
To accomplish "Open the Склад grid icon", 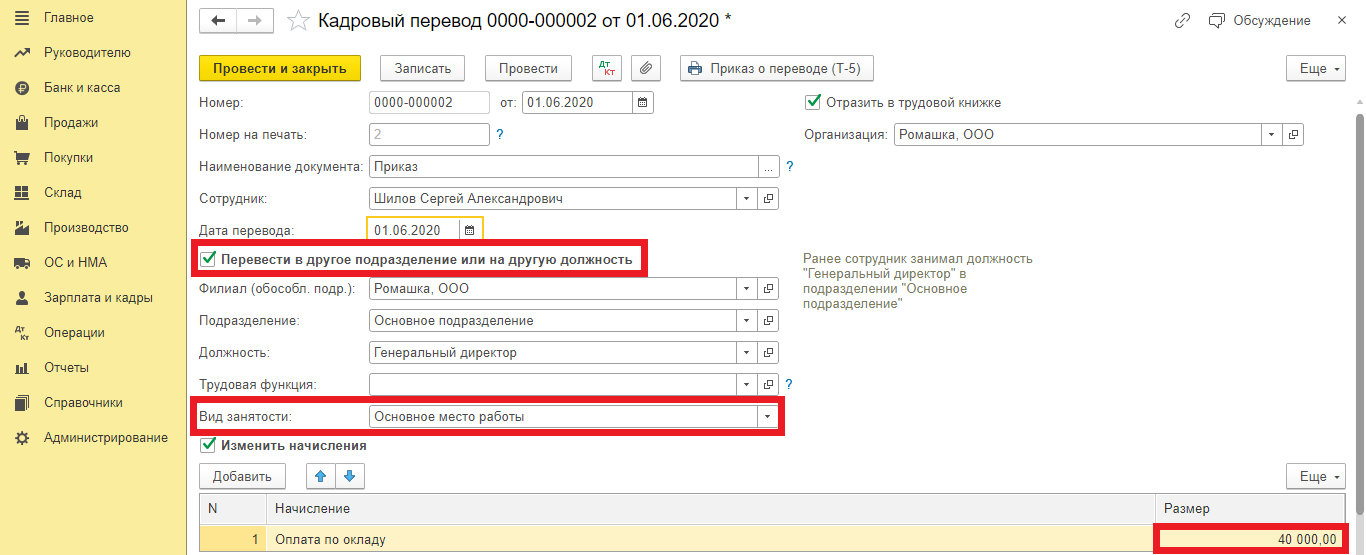I will (x=21, y=193).
